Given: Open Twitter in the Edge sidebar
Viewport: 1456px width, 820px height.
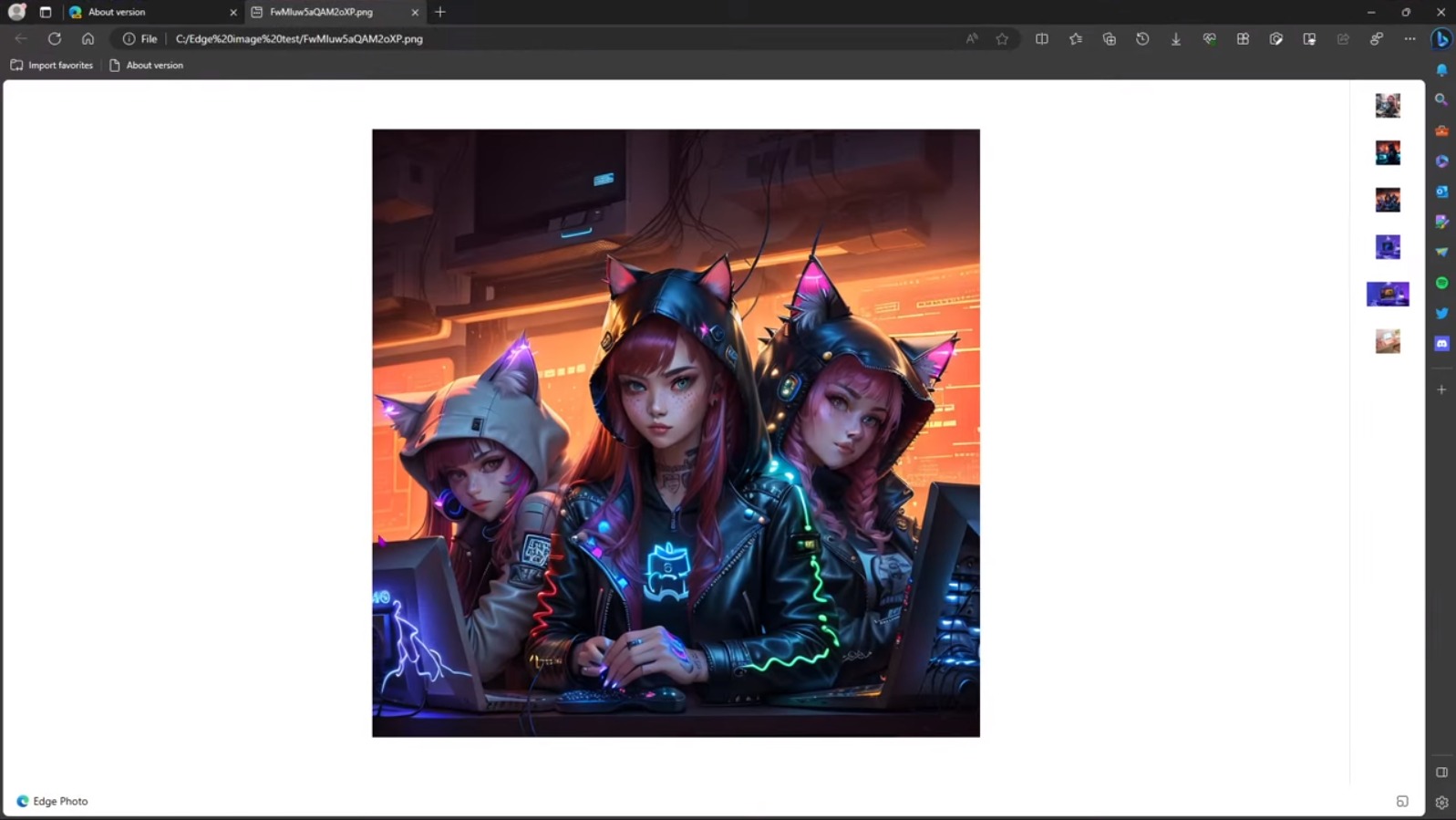Looking at the screenshot, I should (1441, 313).
